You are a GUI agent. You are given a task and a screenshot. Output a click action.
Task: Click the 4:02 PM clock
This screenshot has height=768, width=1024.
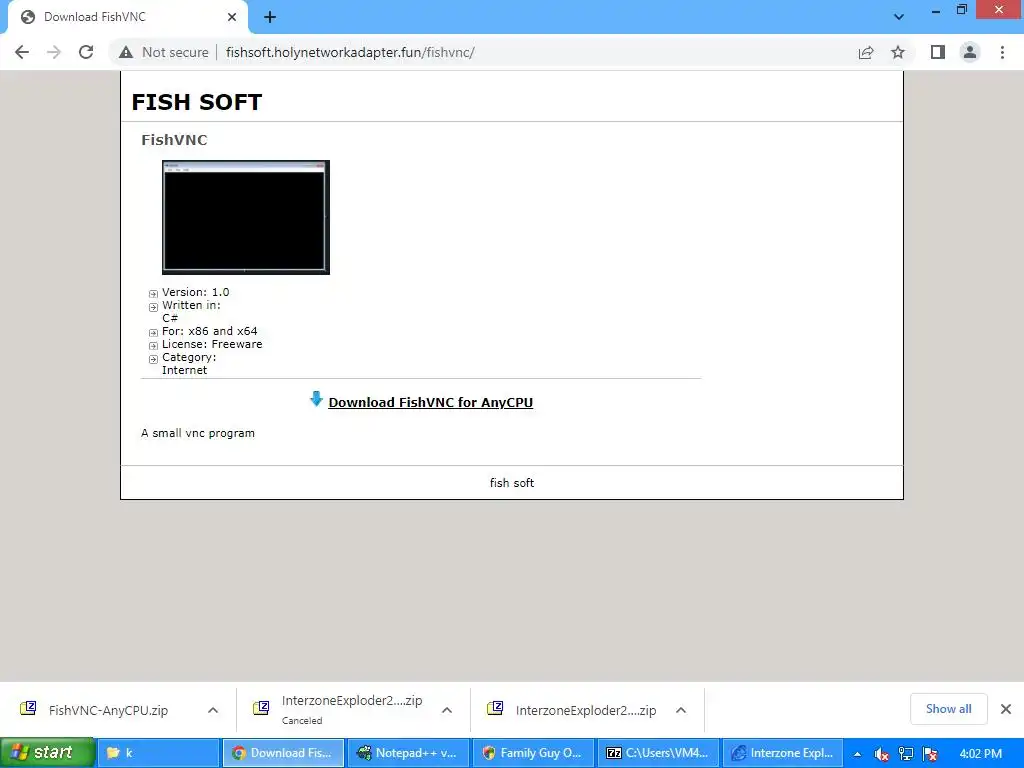click(x=980, y=754)
